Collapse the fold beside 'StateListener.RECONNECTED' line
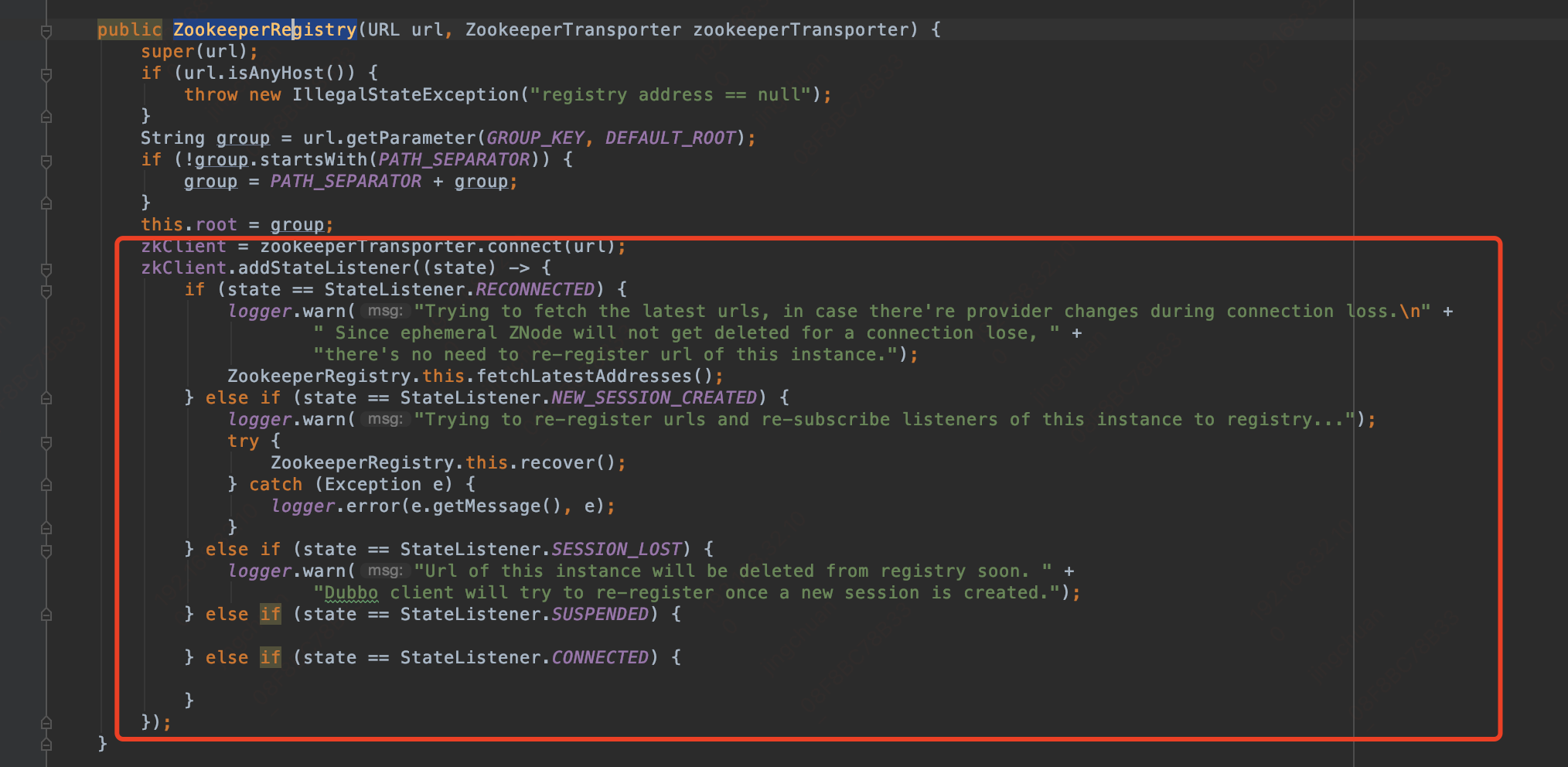 [46, 291]
